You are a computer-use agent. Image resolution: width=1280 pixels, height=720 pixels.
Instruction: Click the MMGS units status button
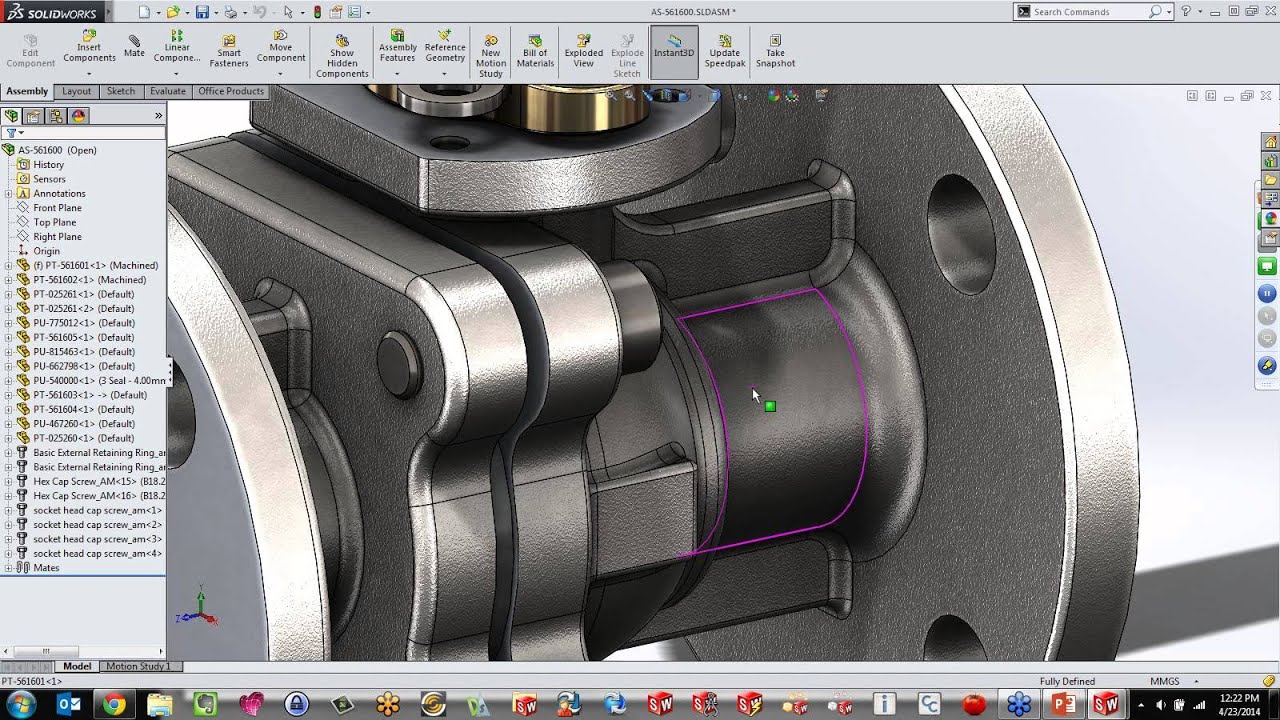1164,681
